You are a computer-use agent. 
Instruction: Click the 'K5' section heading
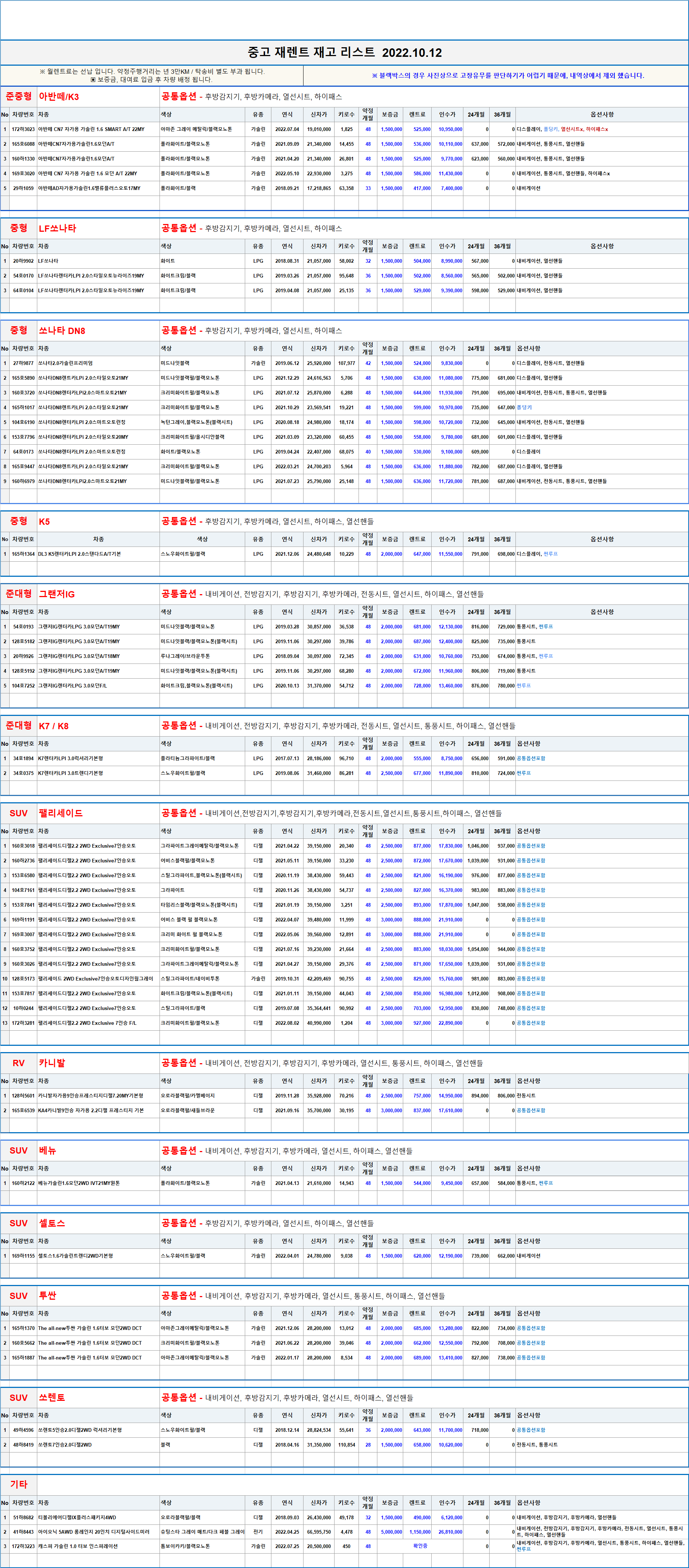click(x=44, y=522)
